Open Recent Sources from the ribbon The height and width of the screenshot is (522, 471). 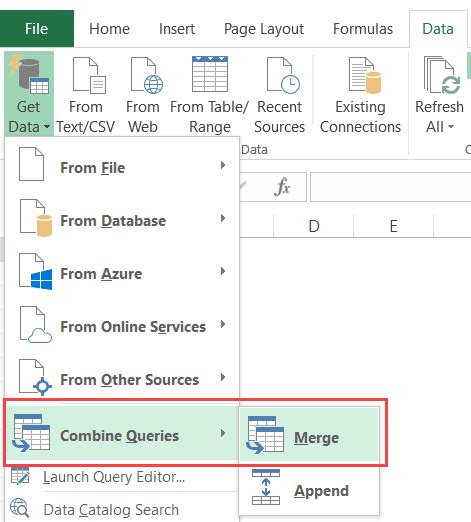pyautogui.click(x=279, y=95)
